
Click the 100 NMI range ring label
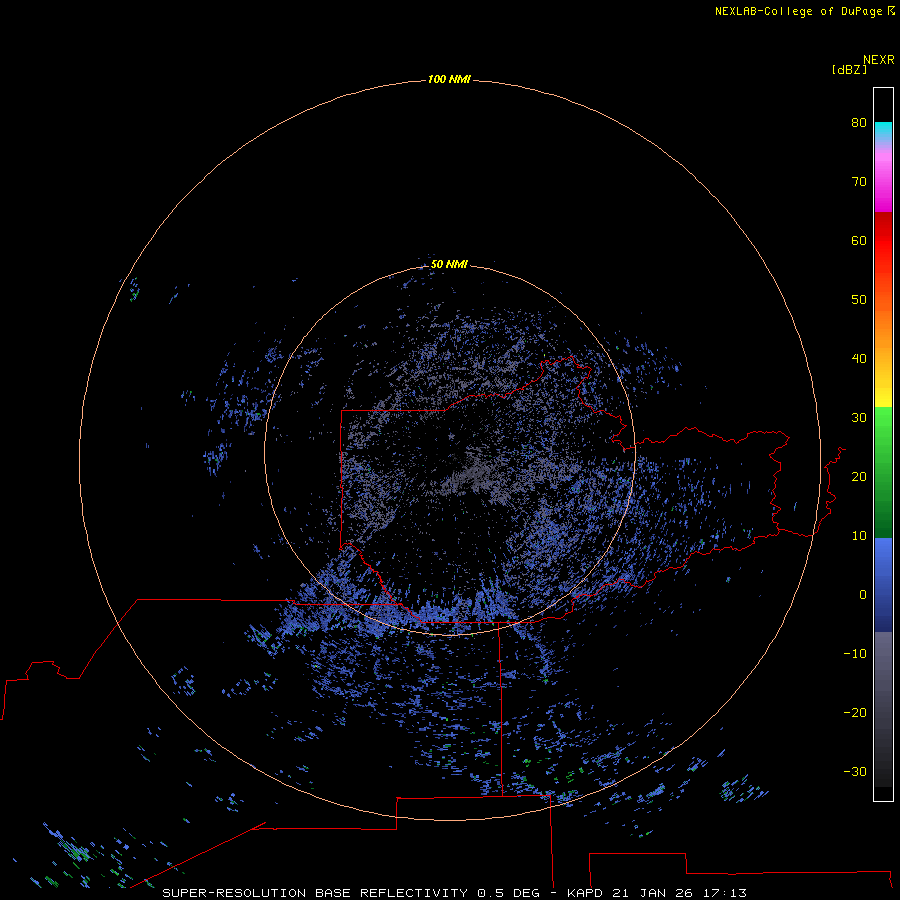pos(449,79)
